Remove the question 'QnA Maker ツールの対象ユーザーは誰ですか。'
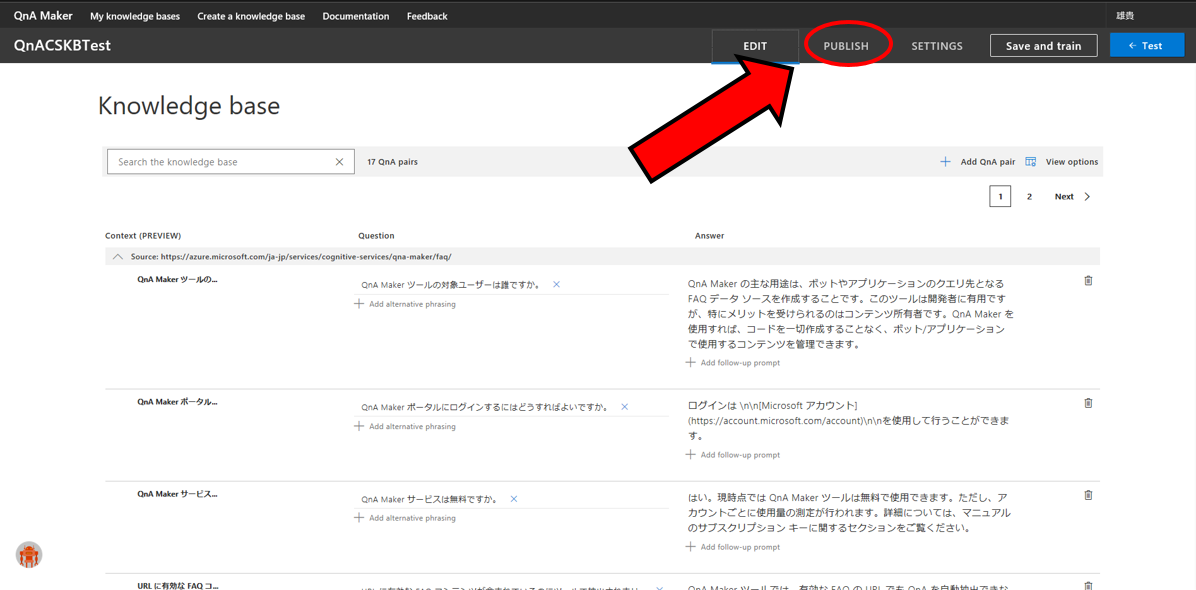This screenshot has width=1196, height=590. point(556,284)
